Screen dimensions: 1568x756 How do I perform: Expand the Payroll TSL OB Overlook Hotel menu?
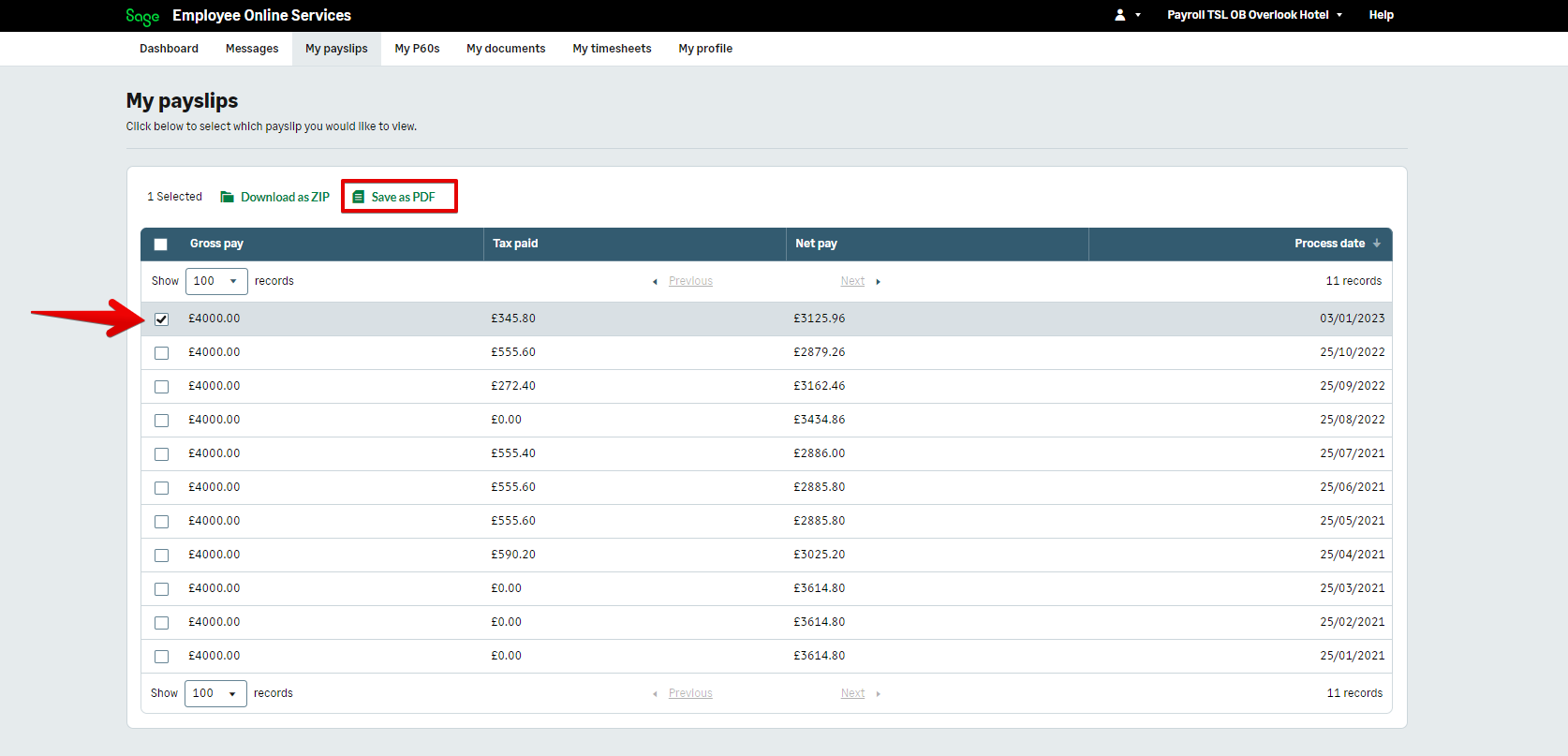tap(1254, 15)
